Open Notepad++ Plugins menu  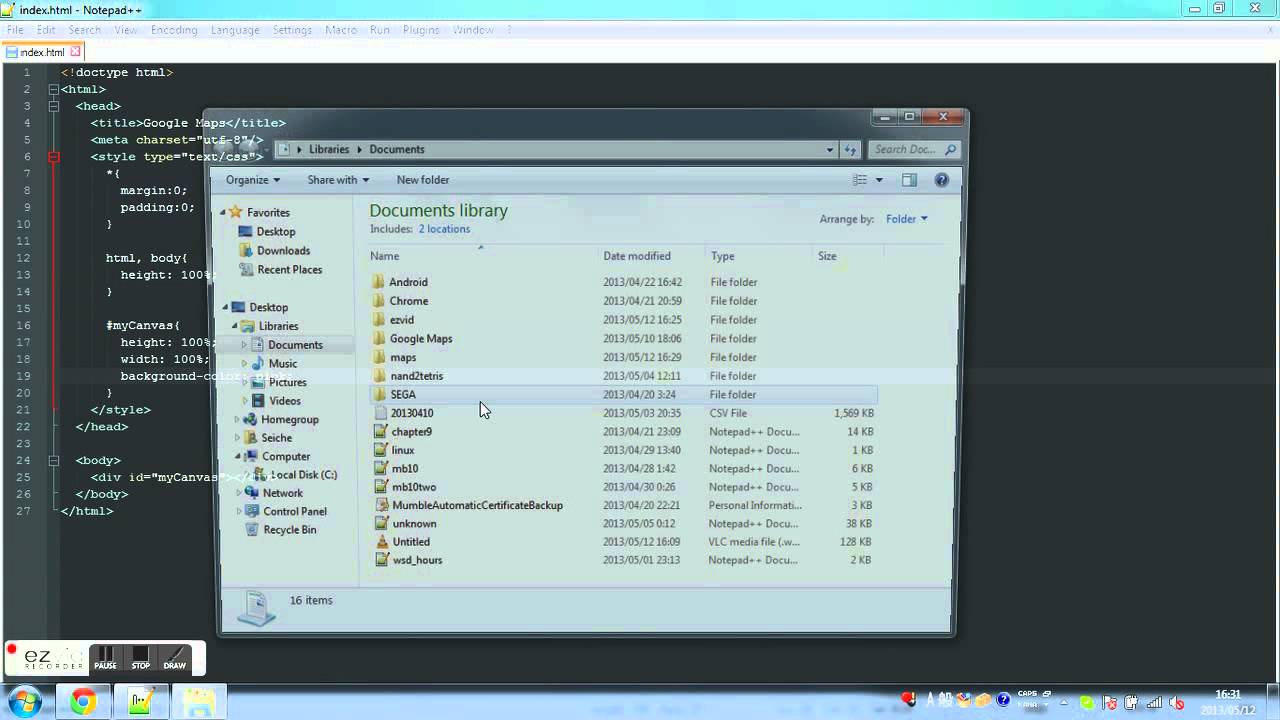[x=421, y=30]
